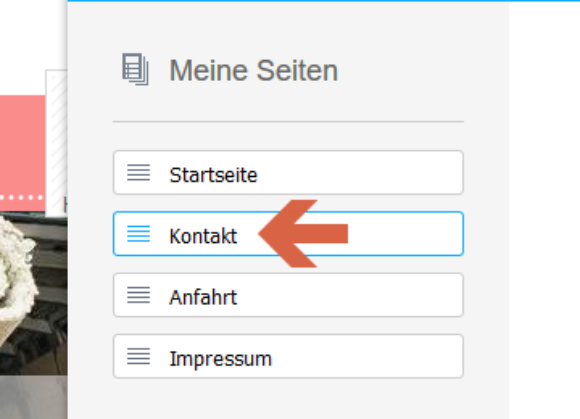Viewport: 580px width, 419px height.
Task: Click the striped white box behind panel
Action: [x=57, y=143]
